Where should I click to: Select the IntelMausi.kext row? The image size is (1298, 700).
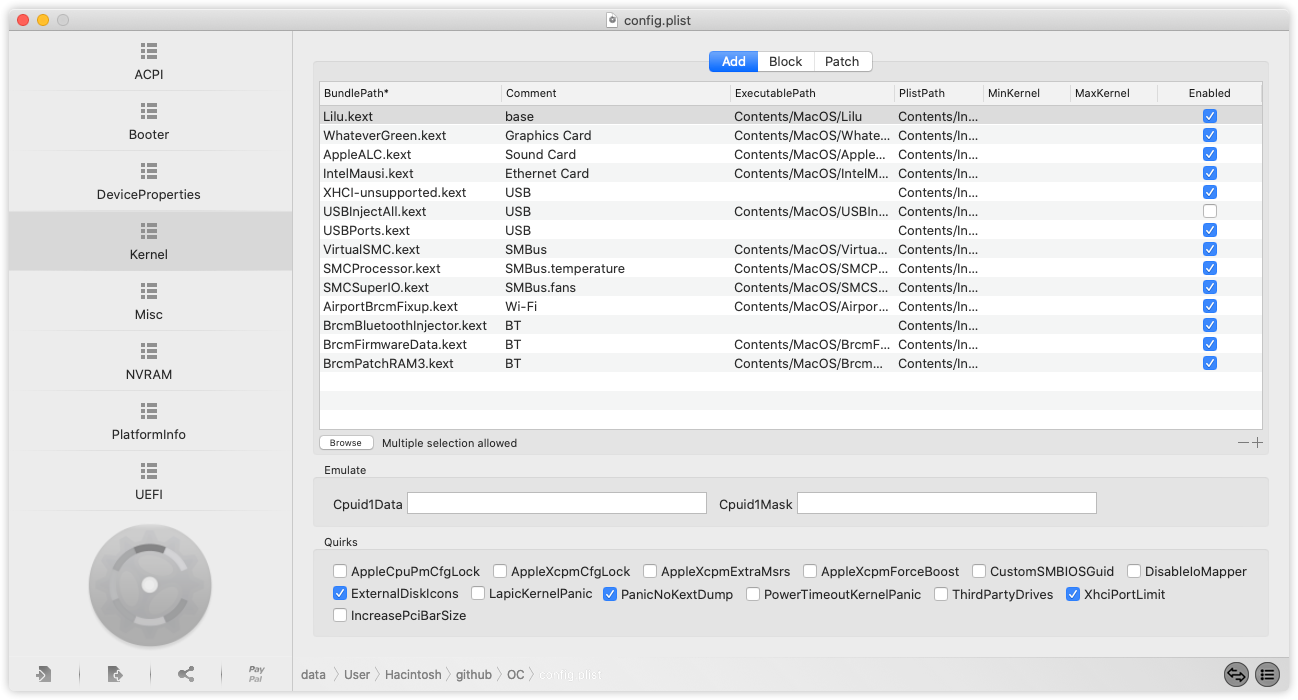click(790, 173)
